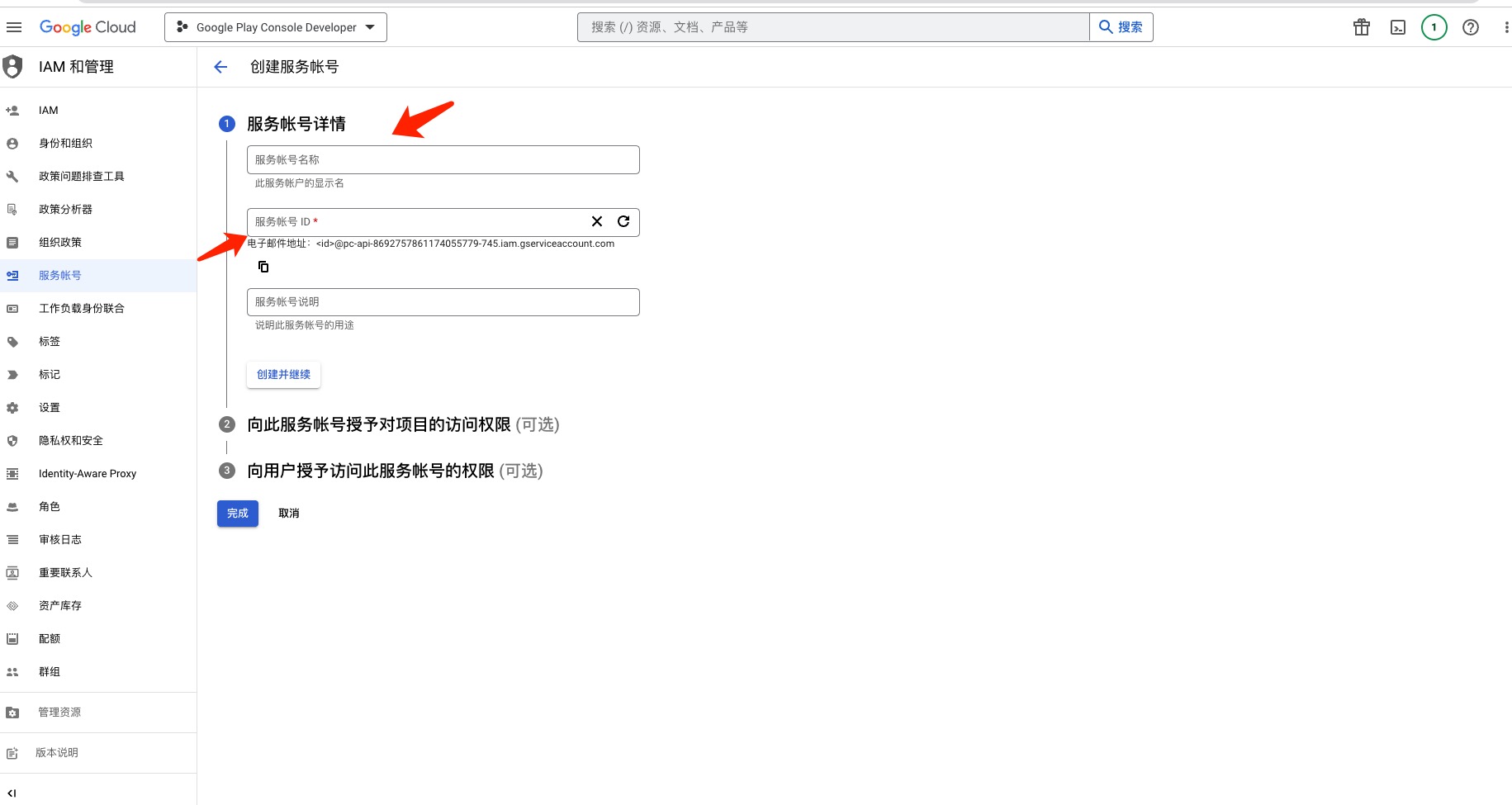Open 角色 in the sidebar
1512x805 pixels.
click(98, 506)
